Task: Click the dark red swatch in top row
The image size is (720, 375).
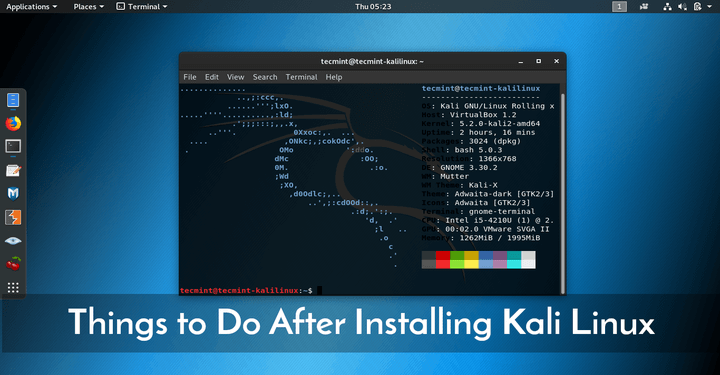Action: (443, 255)
